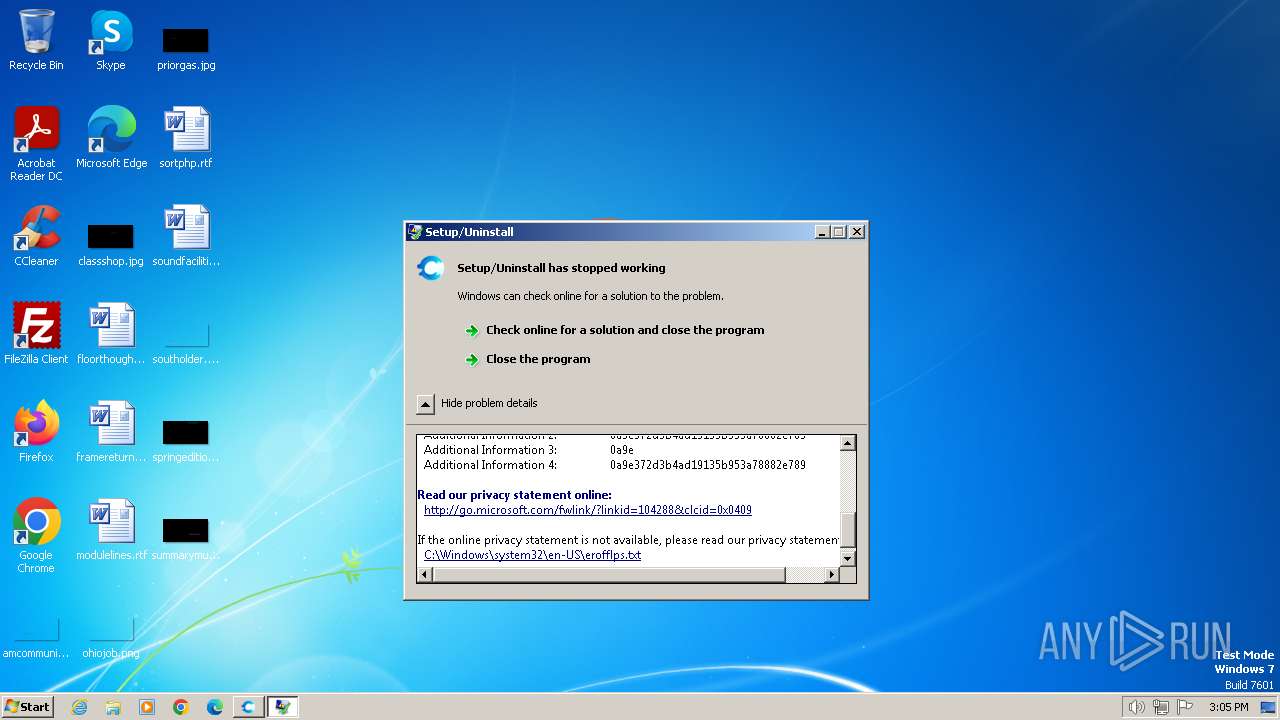
Task: Select the floorthough... document icon
Action: click(111, 333)
